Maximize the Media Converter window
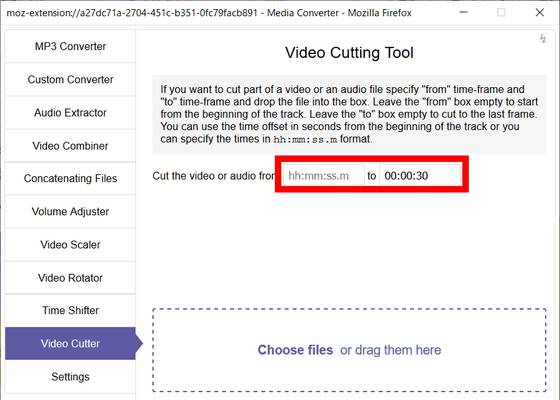 click(x=501, y=12)
